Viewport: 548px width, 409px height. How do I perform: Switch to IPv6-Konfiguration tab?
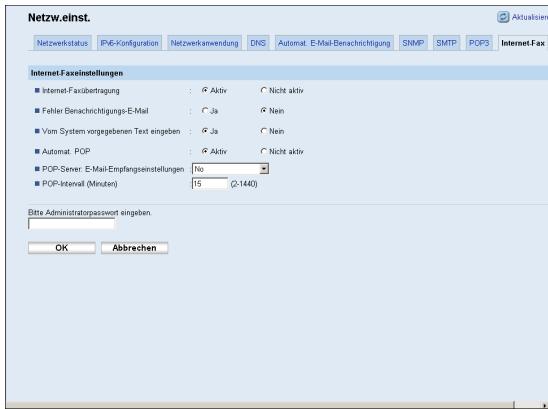pos(129,43)
